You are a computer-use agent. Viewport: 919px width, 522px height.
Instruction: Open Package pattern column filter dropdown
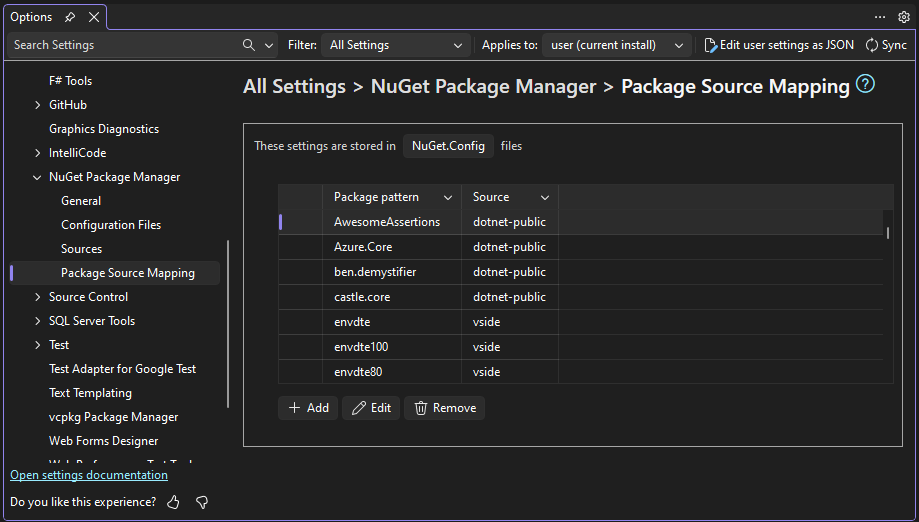448,197
